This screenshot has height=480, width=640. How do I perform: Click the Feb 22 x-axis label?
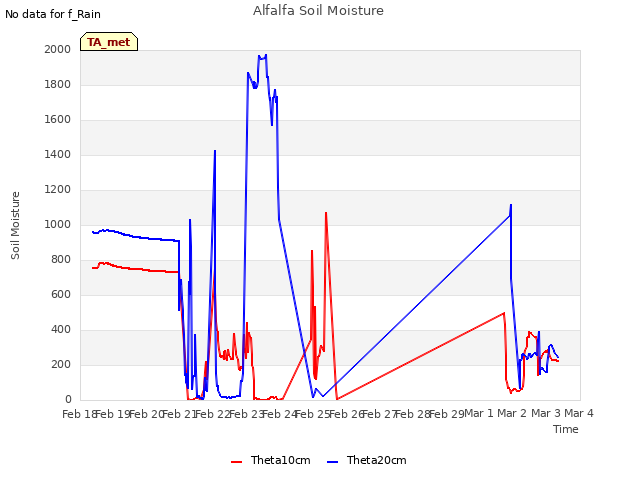click(213, 414)
